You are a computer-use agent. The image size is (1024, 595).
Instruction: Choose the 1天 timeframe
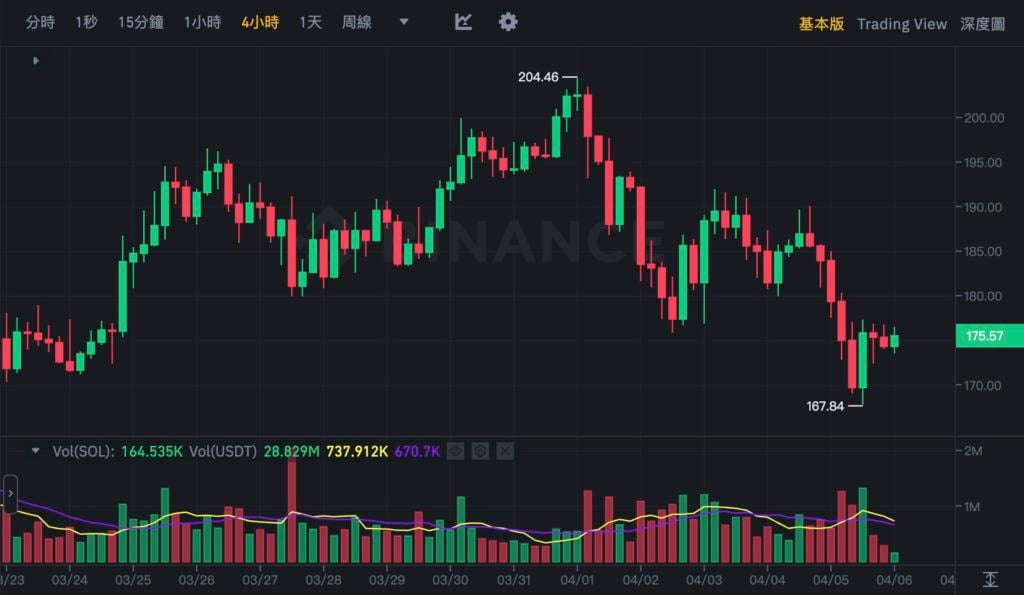[x=310, y=22]
